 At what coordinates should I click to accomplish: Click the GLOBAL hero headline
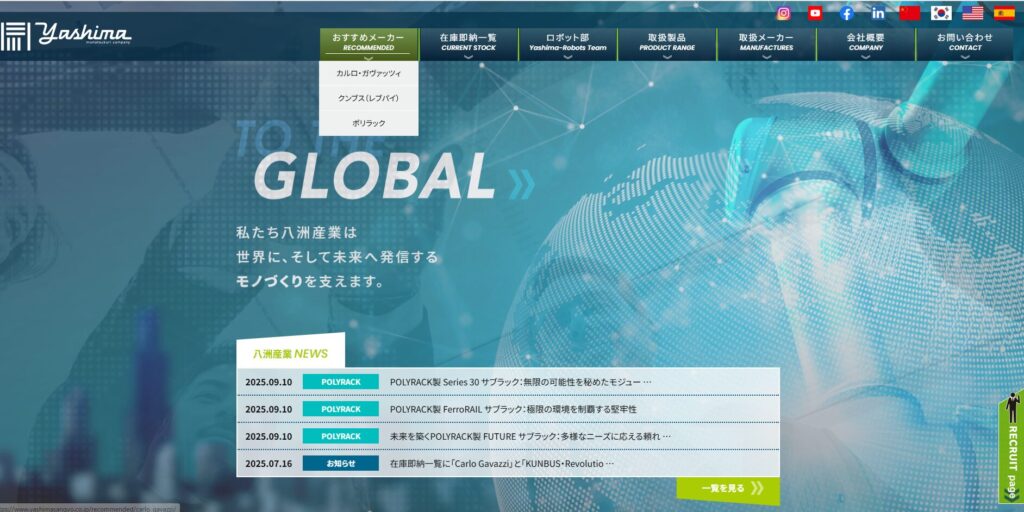pos(373,176)
